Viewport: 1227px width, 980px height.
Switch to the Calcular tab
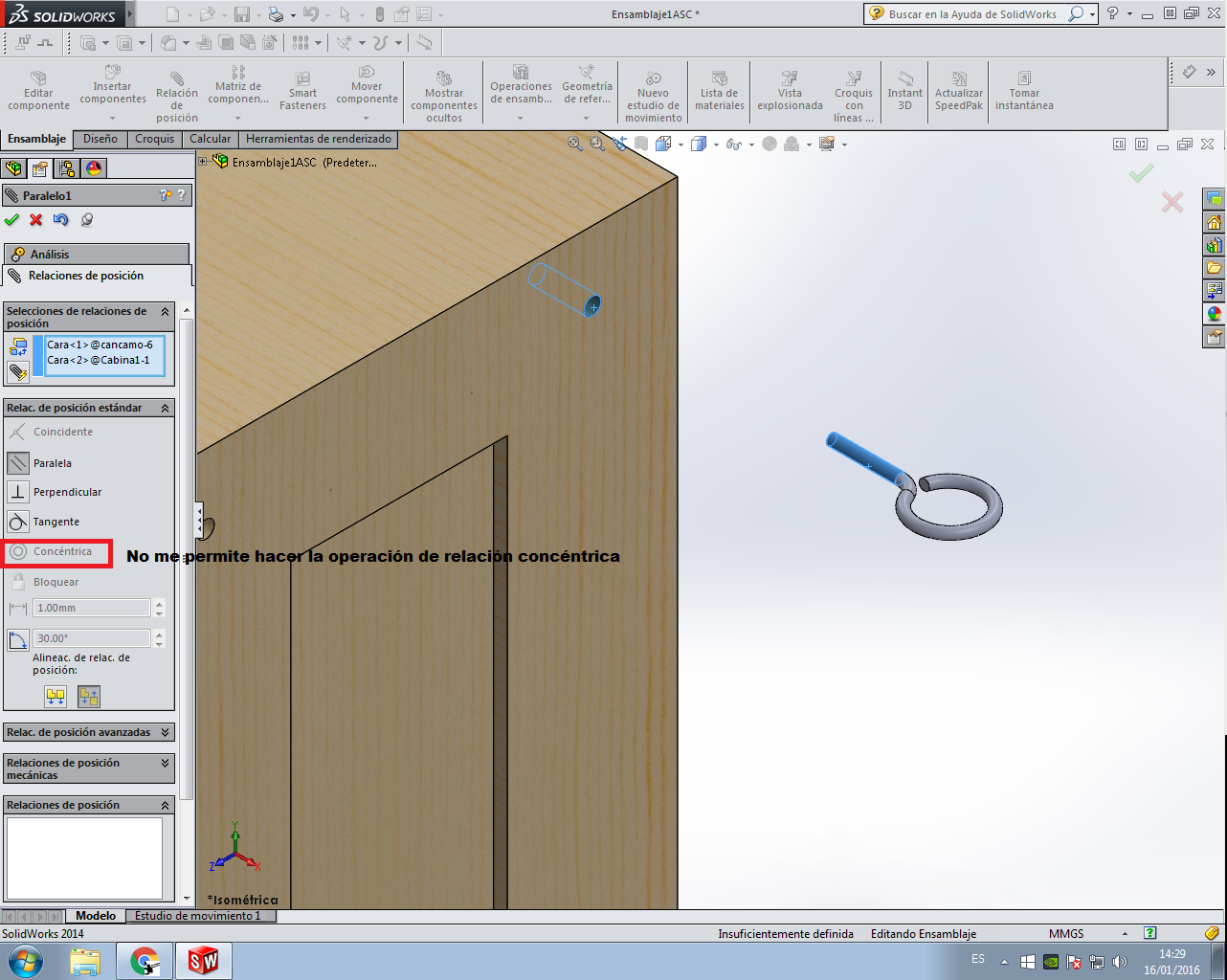click(211, 140)
